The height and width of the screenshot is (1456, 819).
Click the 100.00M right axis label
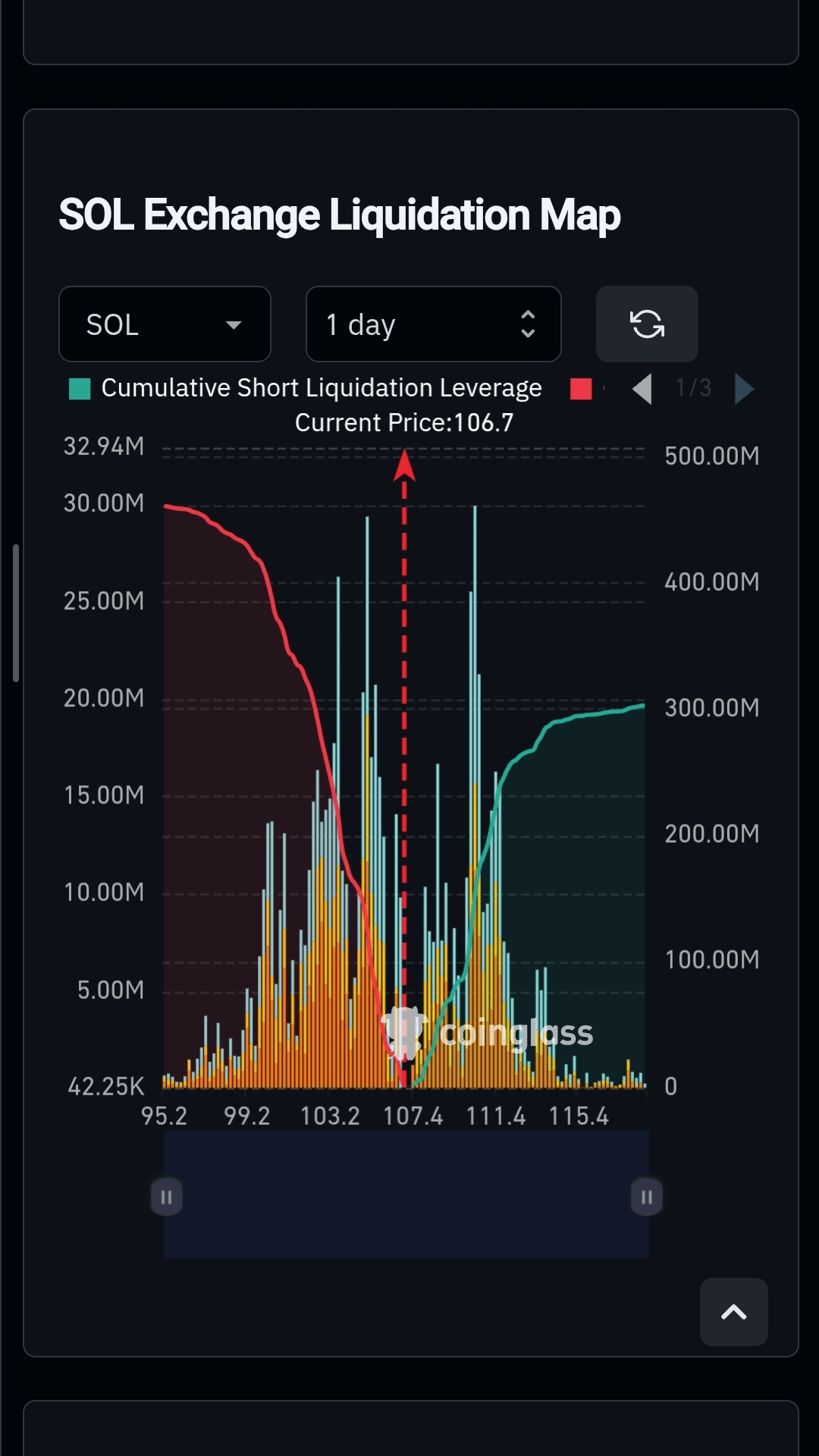point(712,960)
